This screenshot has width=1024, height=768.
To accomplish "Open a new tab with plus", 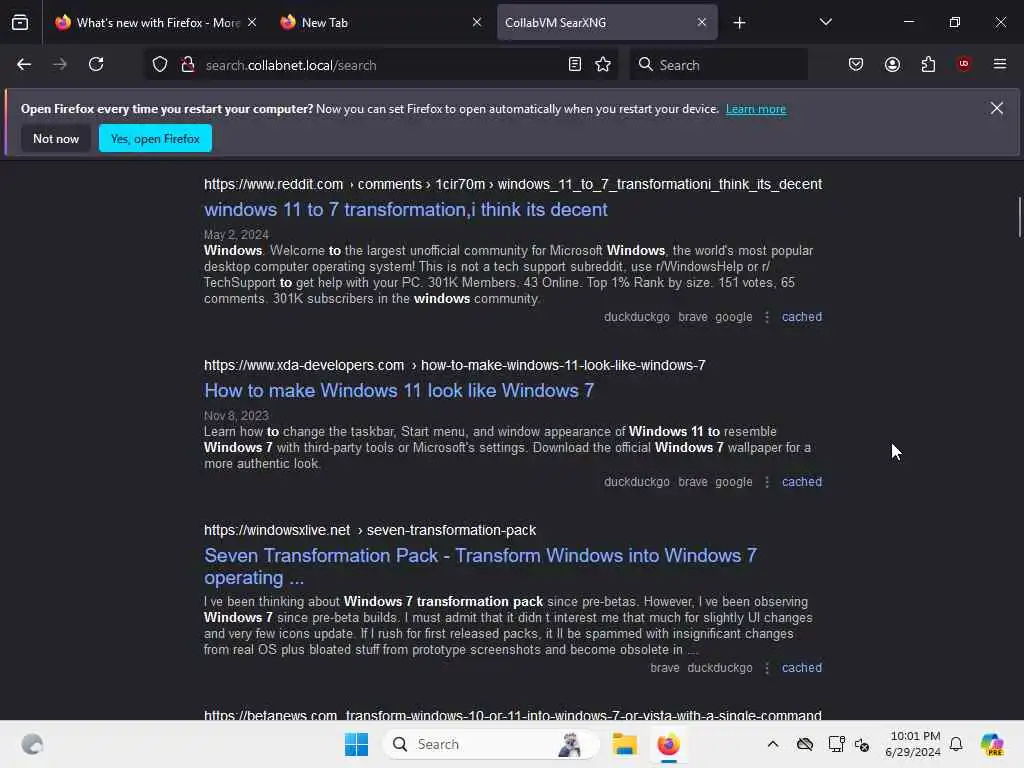I will click(x=739, y=23).
